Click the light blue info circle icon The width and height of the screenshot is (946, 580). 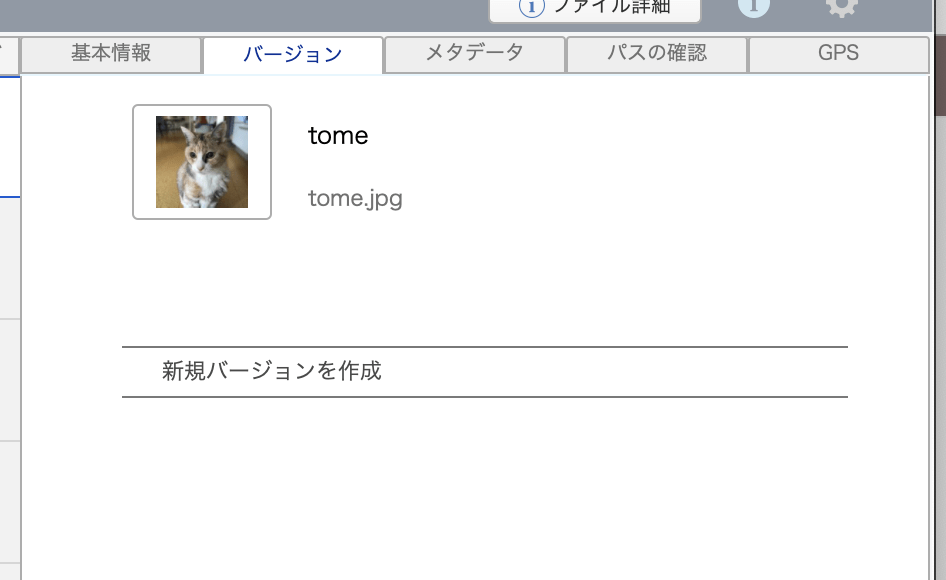[754, 7]
